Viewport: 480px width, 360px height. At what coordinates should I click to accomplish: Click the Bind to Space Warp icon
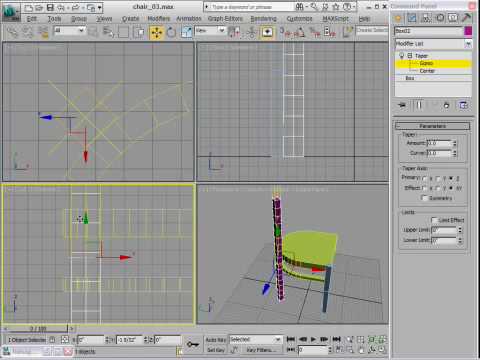(x=43, y=32)
